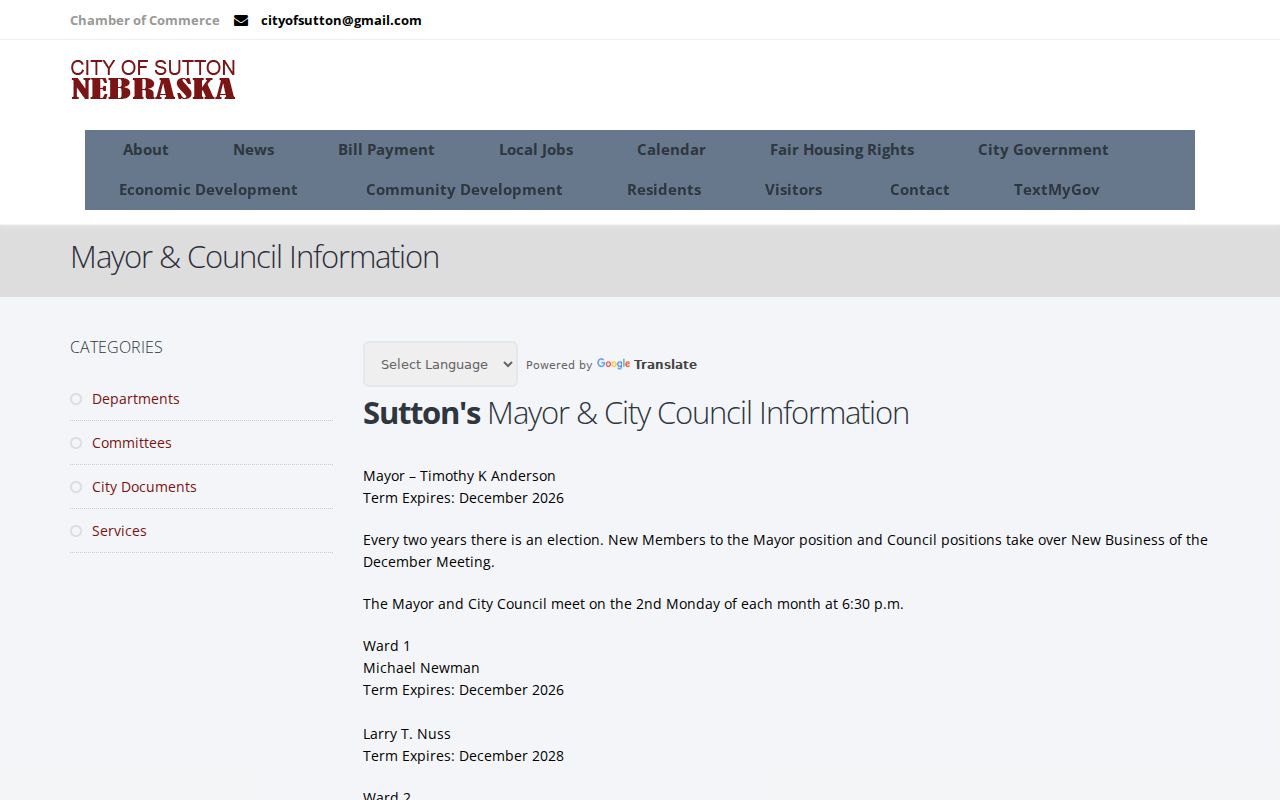Open the News menu item
1280x800 pixels.
253,150
